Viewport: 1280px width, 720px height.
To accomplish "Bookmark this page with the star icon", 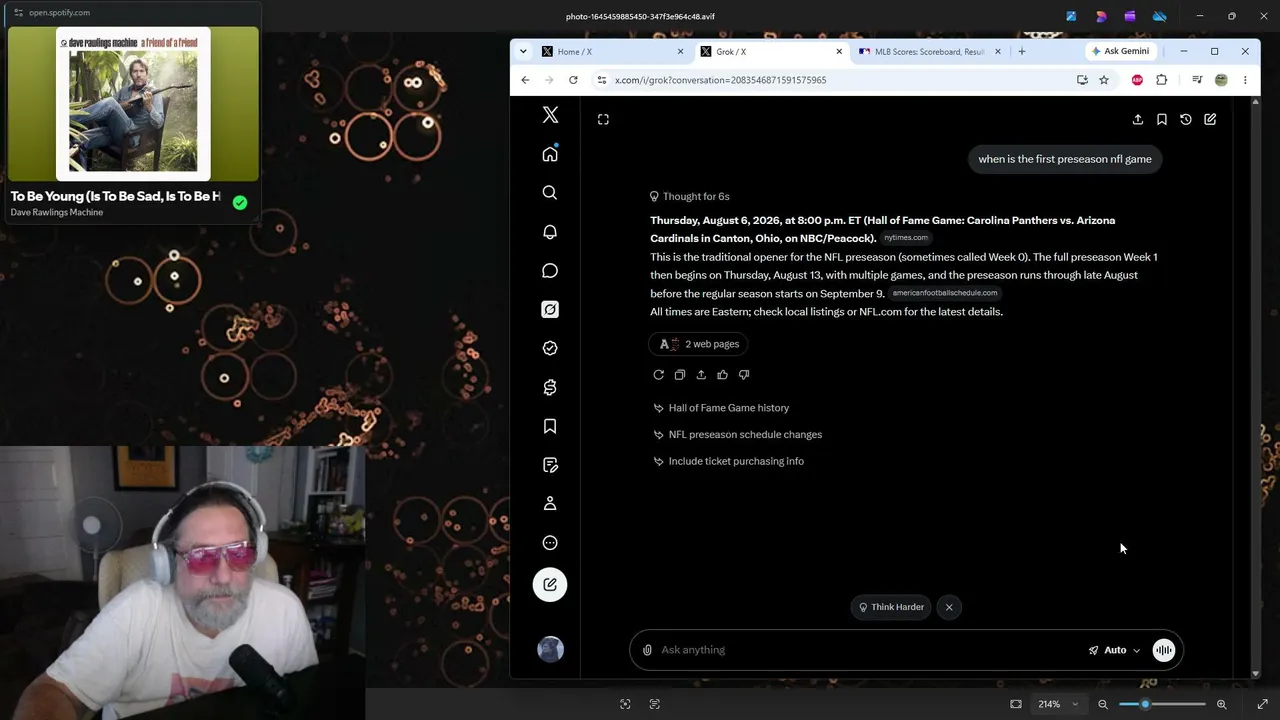I will 1104,80.
